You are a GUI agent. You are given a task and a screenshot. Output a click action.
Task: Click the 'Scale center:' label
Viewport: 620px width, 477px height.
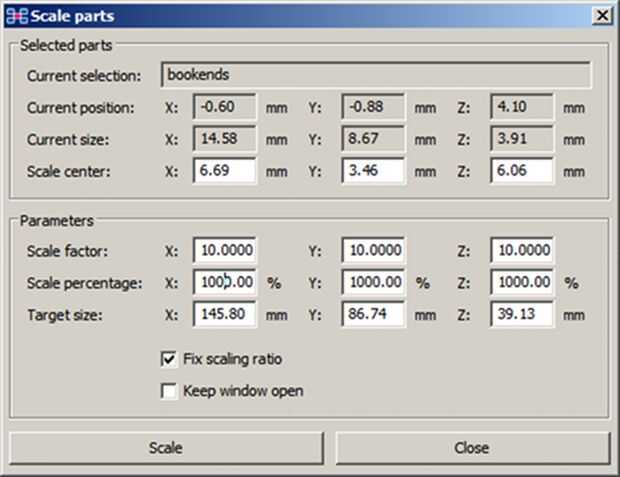(69, 172)
